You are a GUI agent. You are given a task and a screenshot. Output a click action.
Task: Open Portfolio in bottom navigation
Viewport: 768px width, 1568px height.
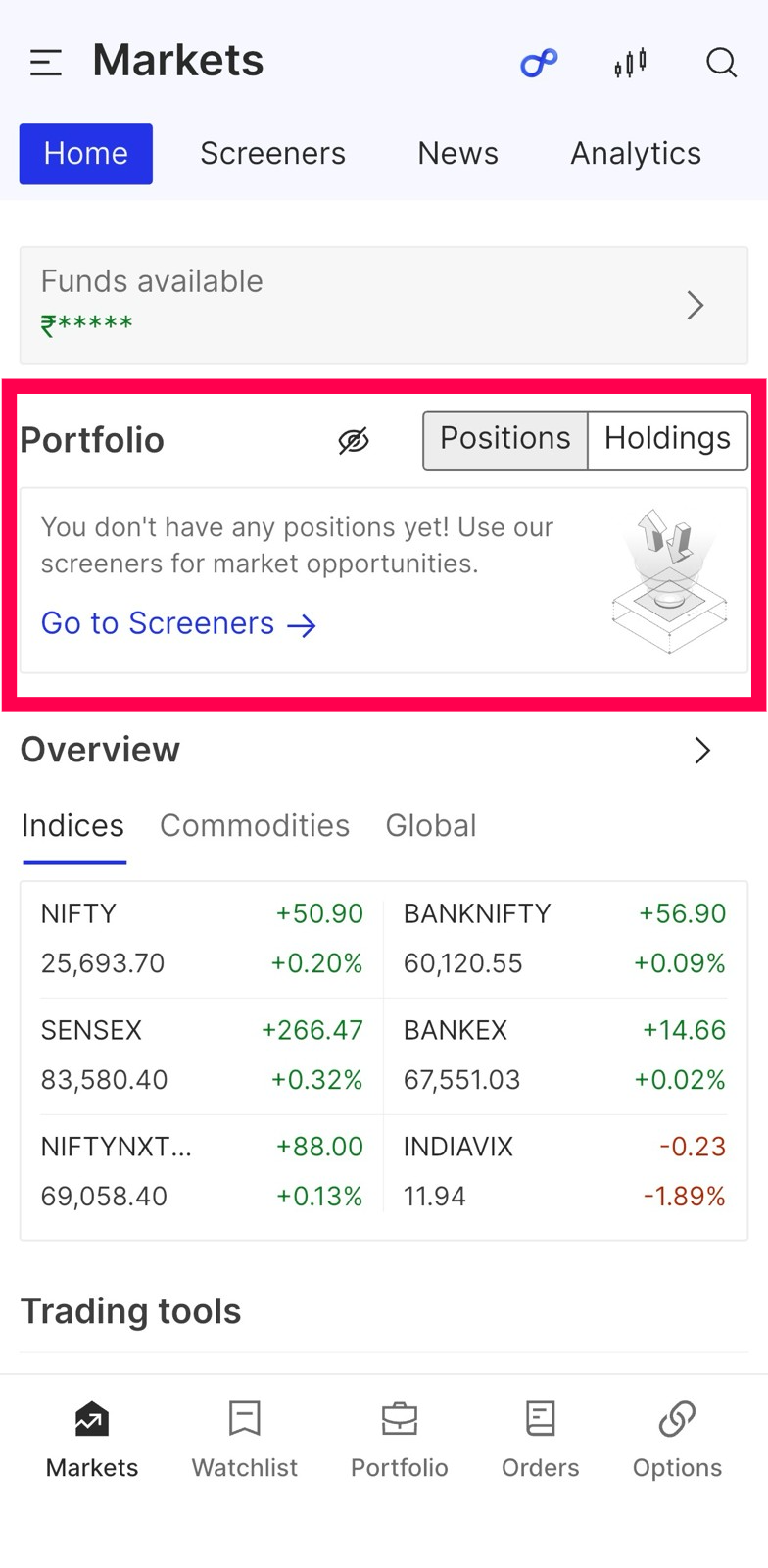(399, 1439)
